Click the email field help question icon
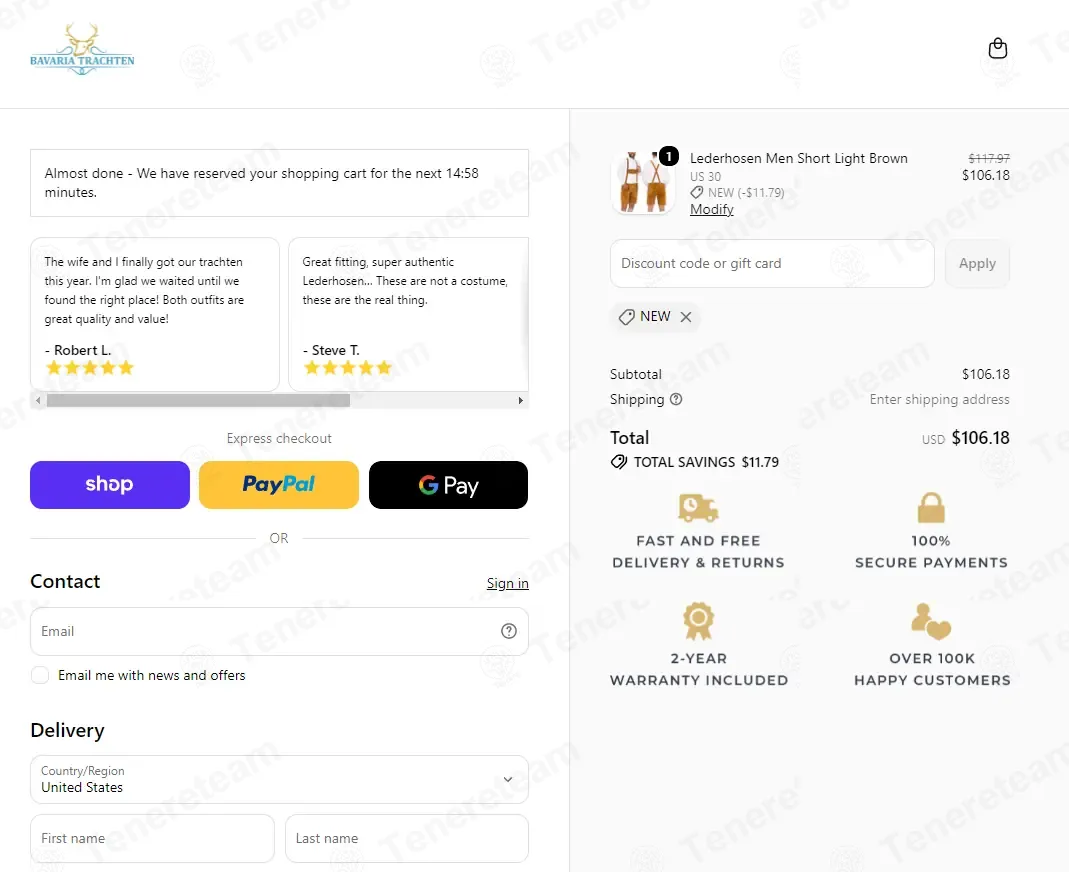 [509, 631]
